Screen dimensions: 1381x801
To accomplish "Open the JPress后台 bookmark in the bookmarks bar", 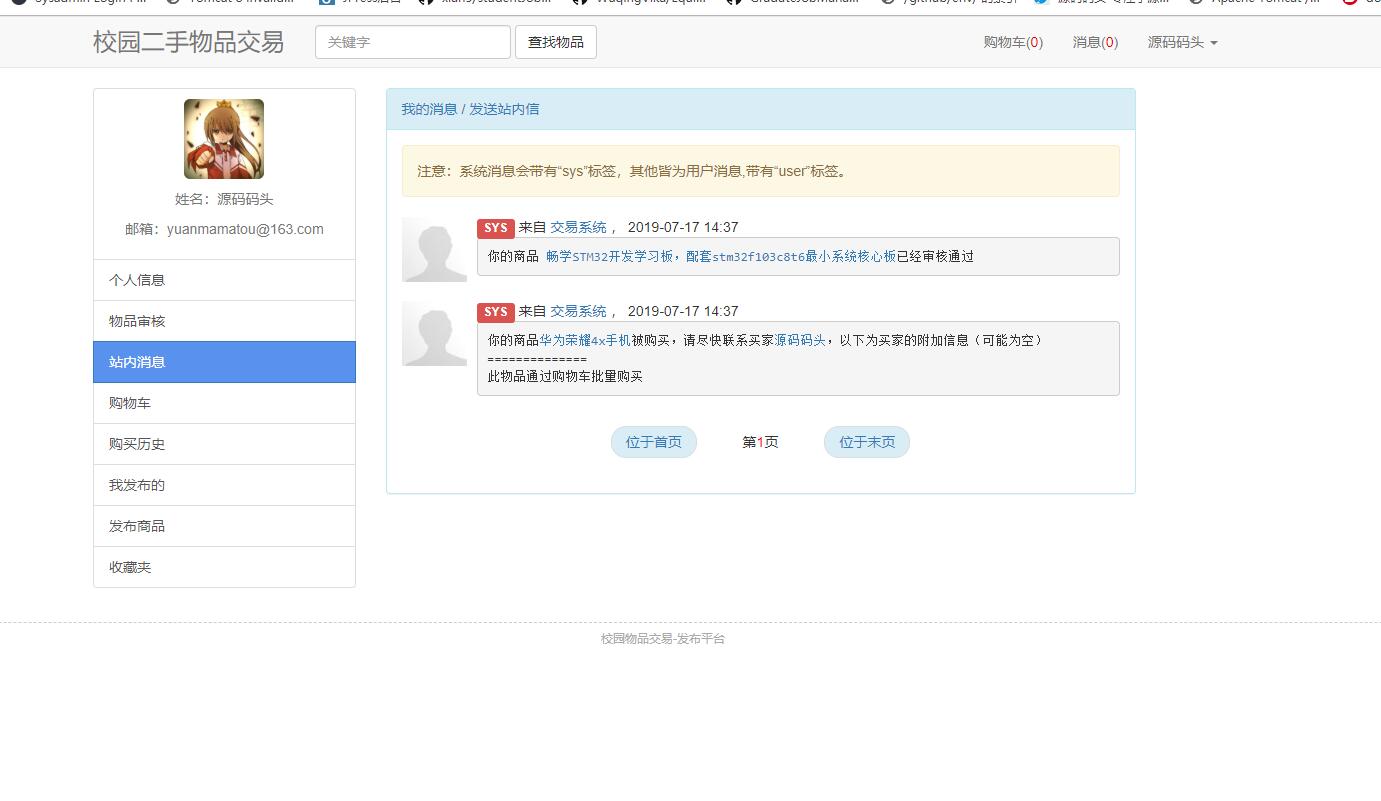I will pyautogui.click(x=363, y=3).
